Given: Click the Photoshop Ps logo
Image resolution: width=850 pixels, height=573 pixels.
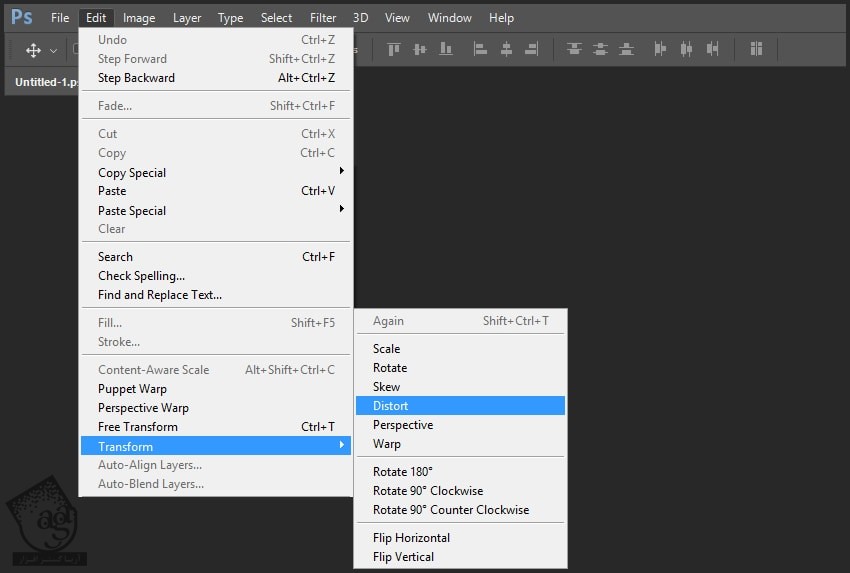Looking at the screenshot, I should coord(21,17).
